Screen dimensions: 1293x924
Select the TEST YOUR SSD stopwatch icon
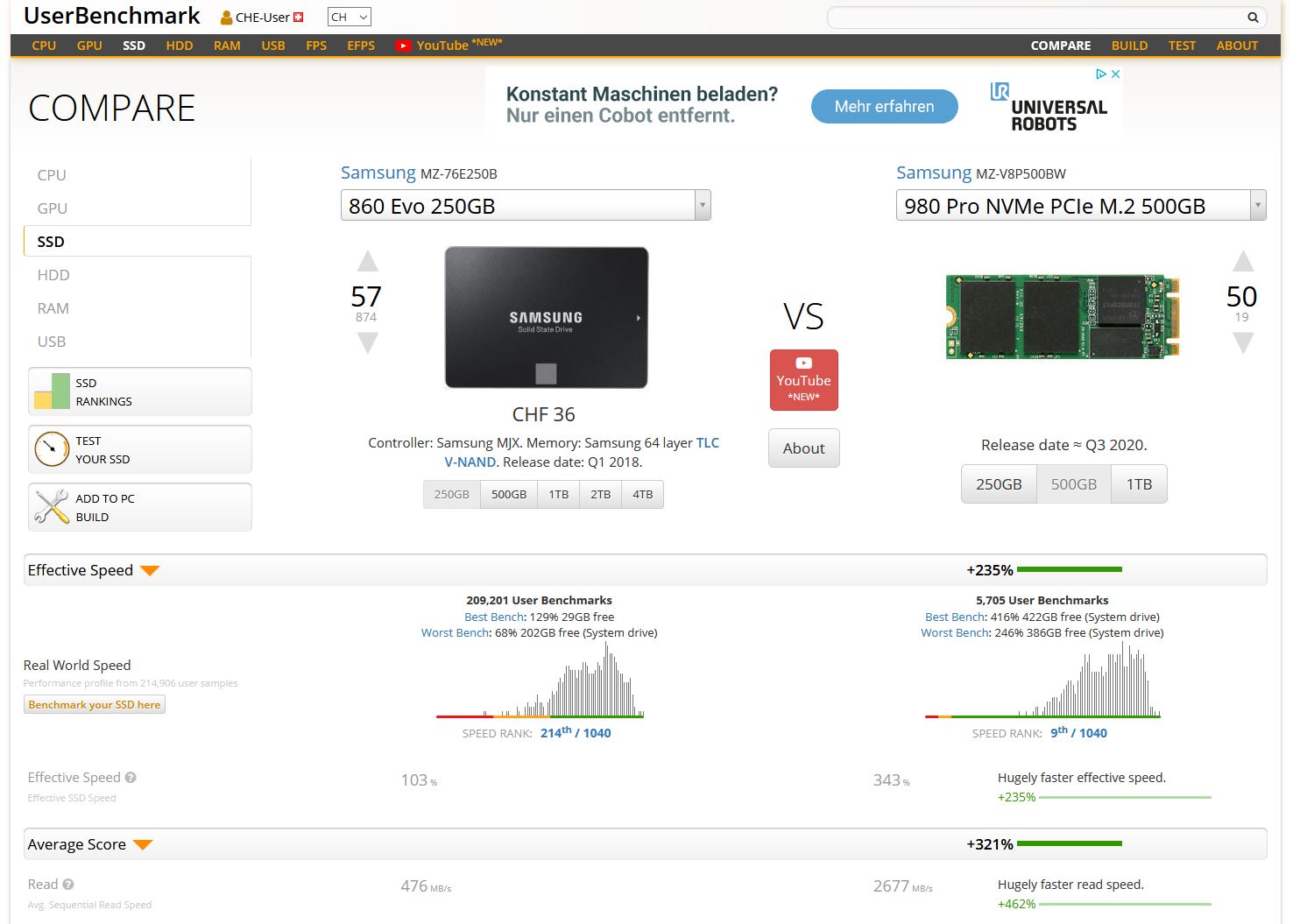(50, 449)
